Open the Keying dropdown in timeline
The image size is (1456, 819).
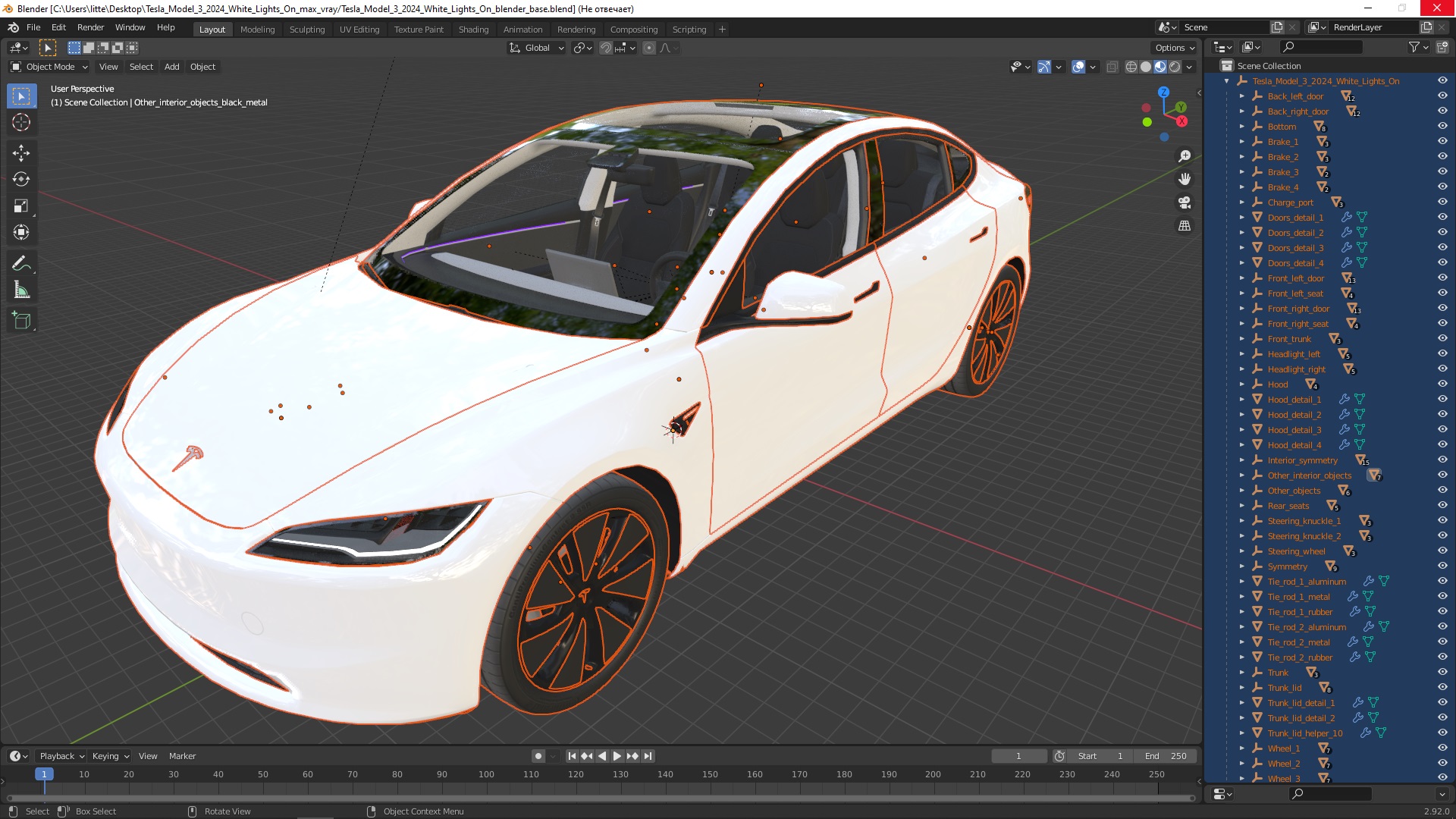point(110,756)
